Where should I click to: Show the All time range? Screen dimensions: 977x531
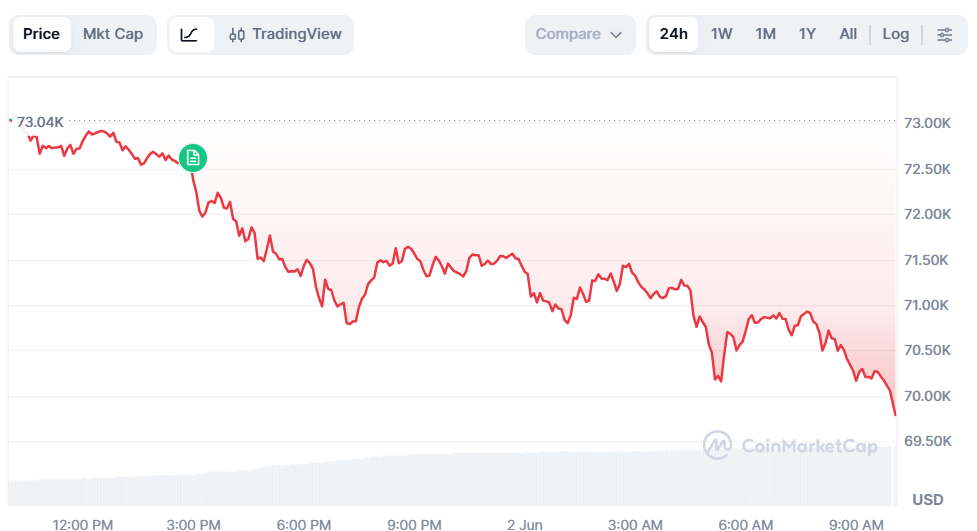coord(848,34)
